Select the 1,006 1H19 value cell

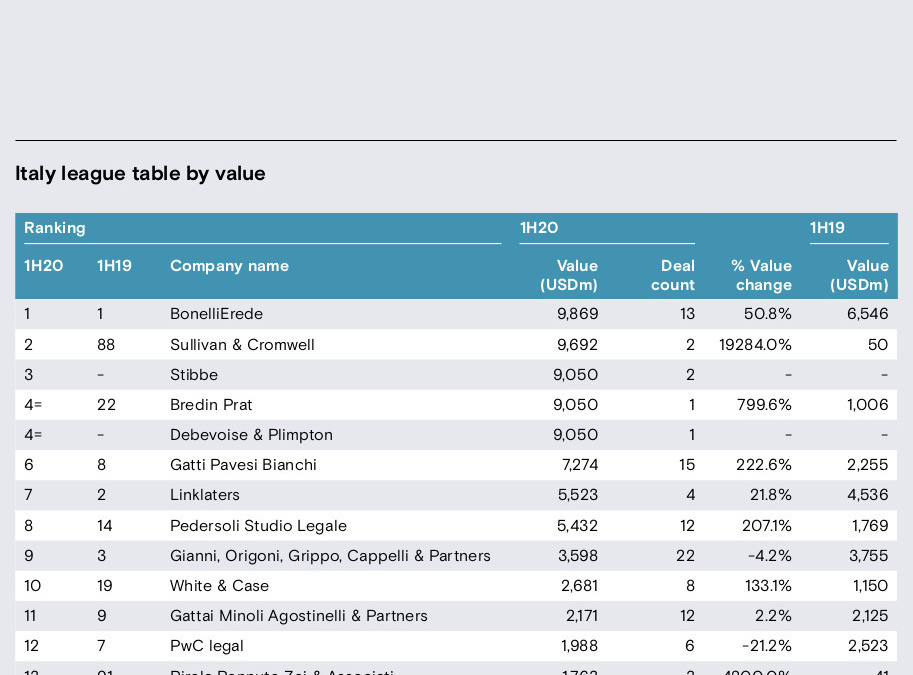[868, 405]
